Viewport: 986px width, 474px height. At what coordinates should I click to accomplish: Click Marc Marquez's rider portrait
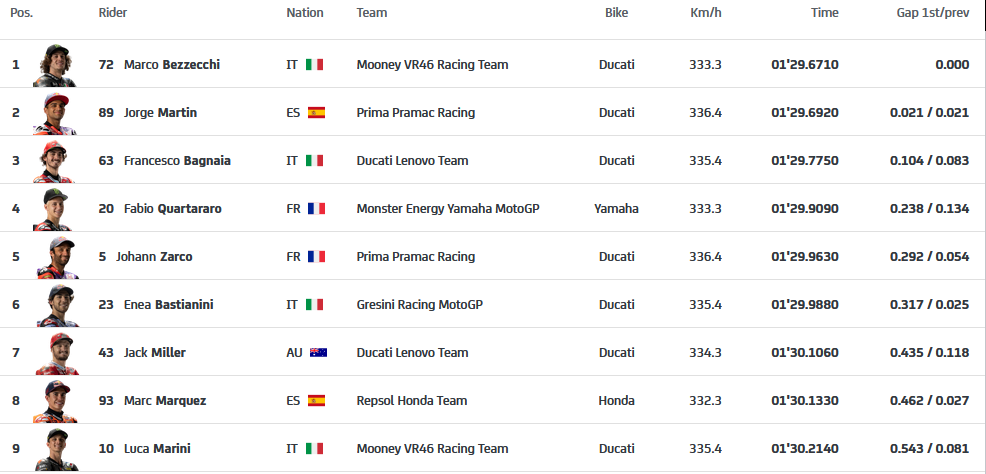tap(55, 401)
